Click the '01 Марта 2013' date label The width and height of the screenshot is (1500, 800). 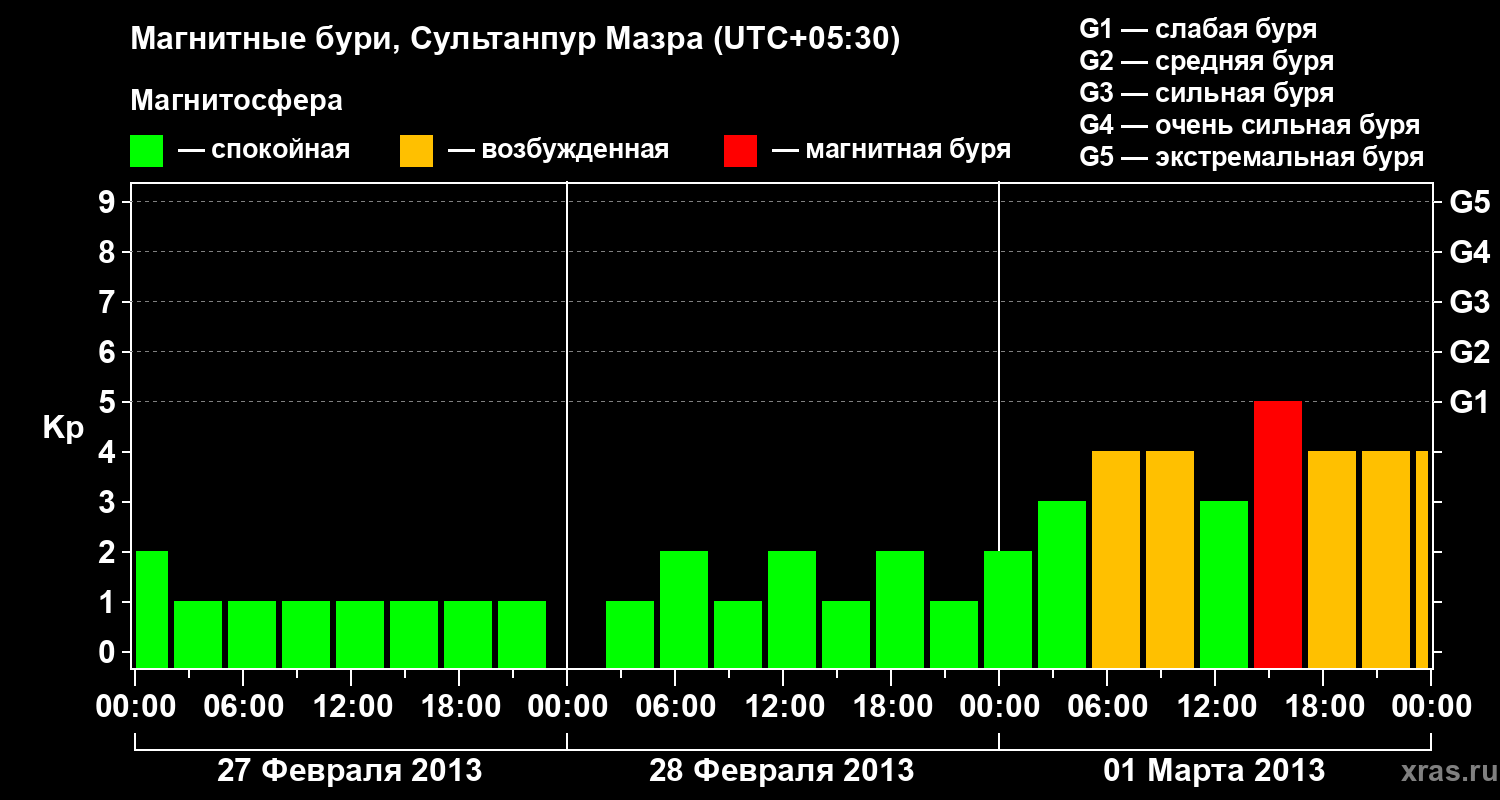[x=1214, y=771]
